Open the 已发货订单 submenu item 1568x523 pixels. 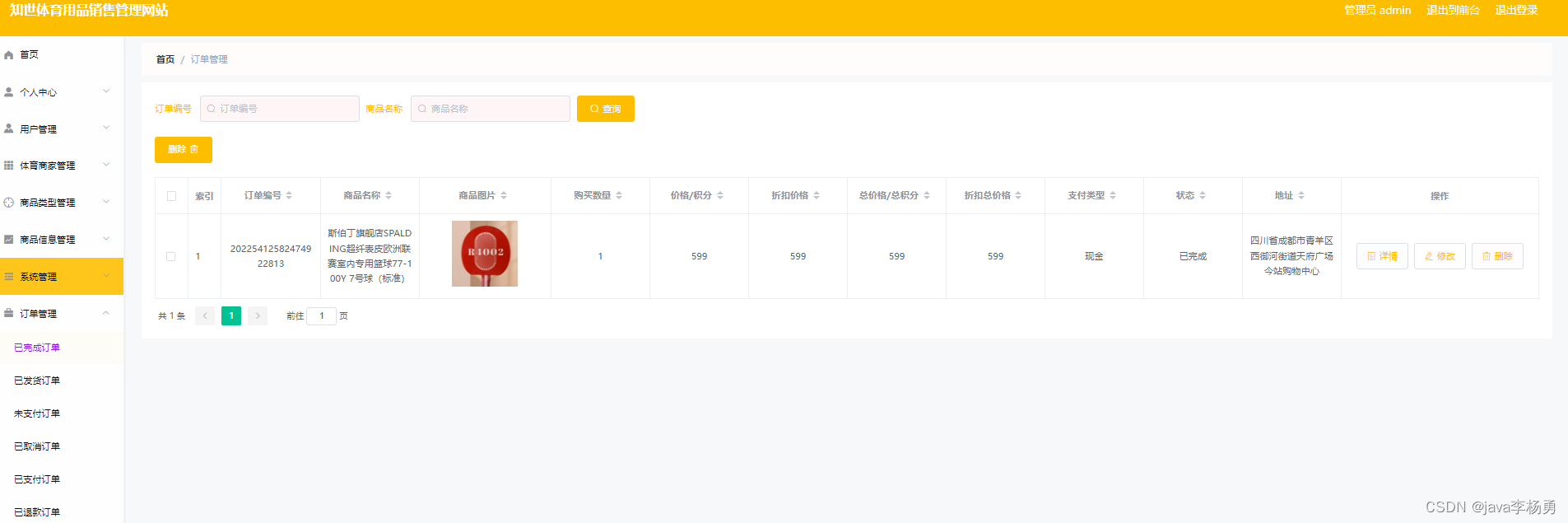[x=62, y=381]
